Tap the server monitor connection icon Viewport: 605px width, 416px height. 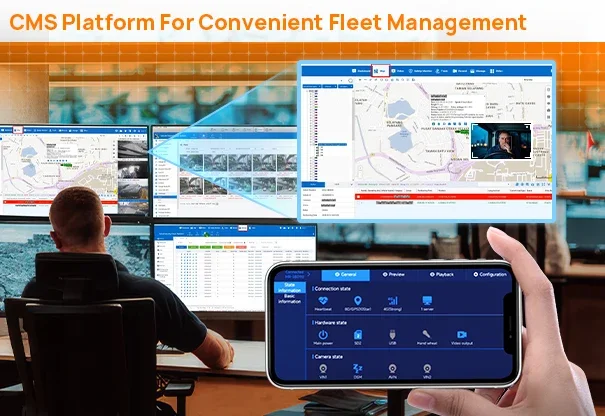click(x=427, y=301)
